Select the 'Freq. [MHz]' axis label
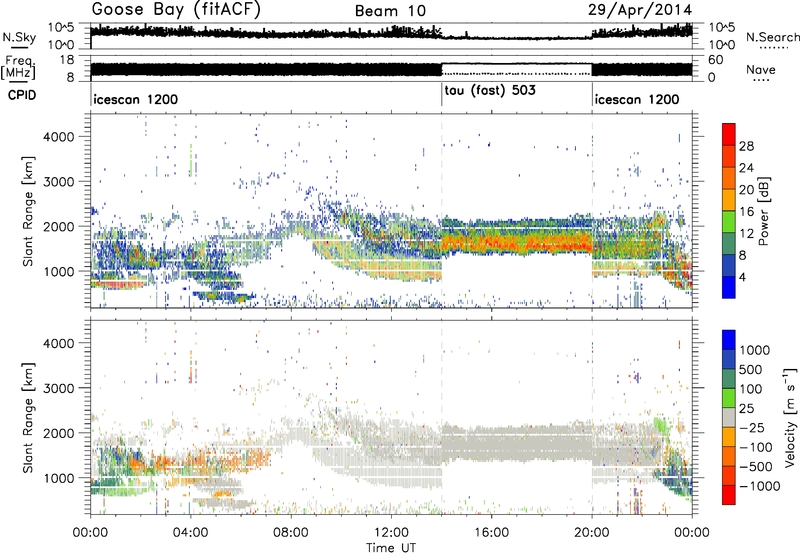This screenshot has width=800, height=554. coord(18,67)
